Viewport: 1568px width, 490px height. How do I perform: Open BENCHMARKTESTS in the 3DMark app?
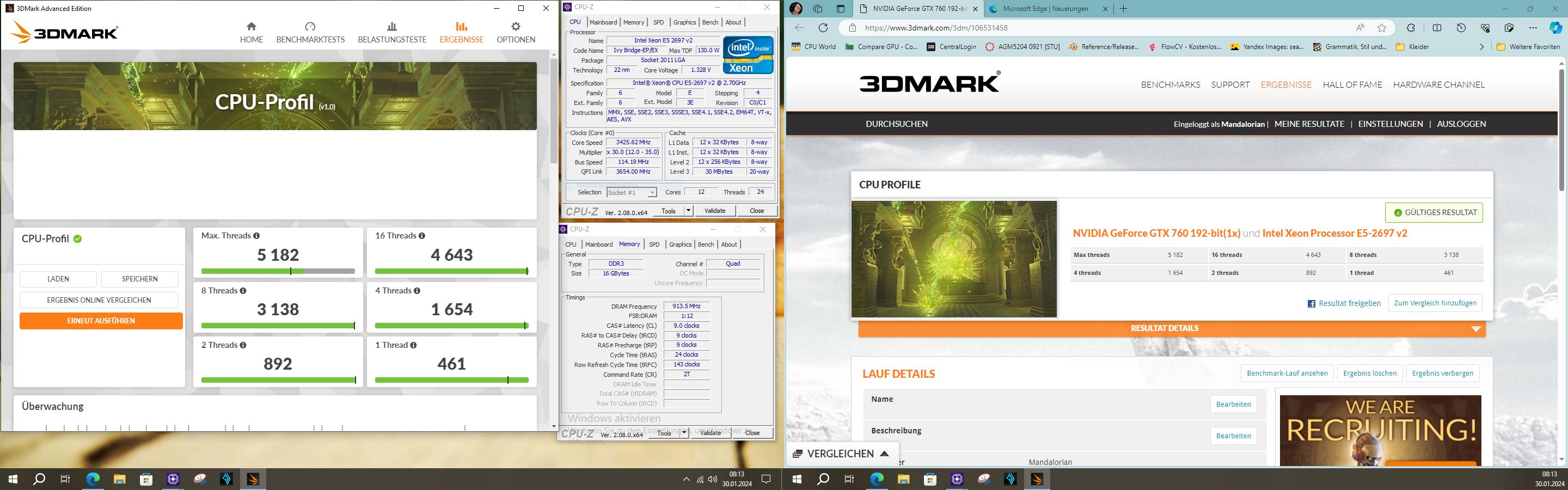310,33
